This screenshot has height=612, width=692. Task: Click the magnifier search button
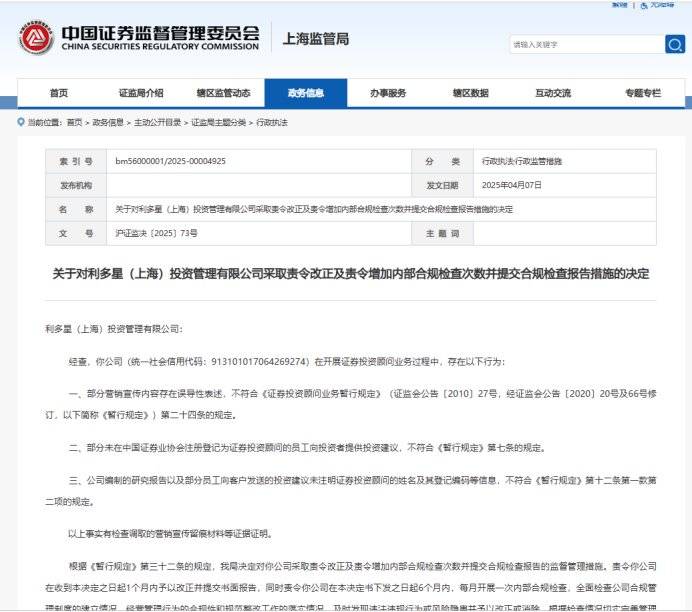(x=675, y=44)
